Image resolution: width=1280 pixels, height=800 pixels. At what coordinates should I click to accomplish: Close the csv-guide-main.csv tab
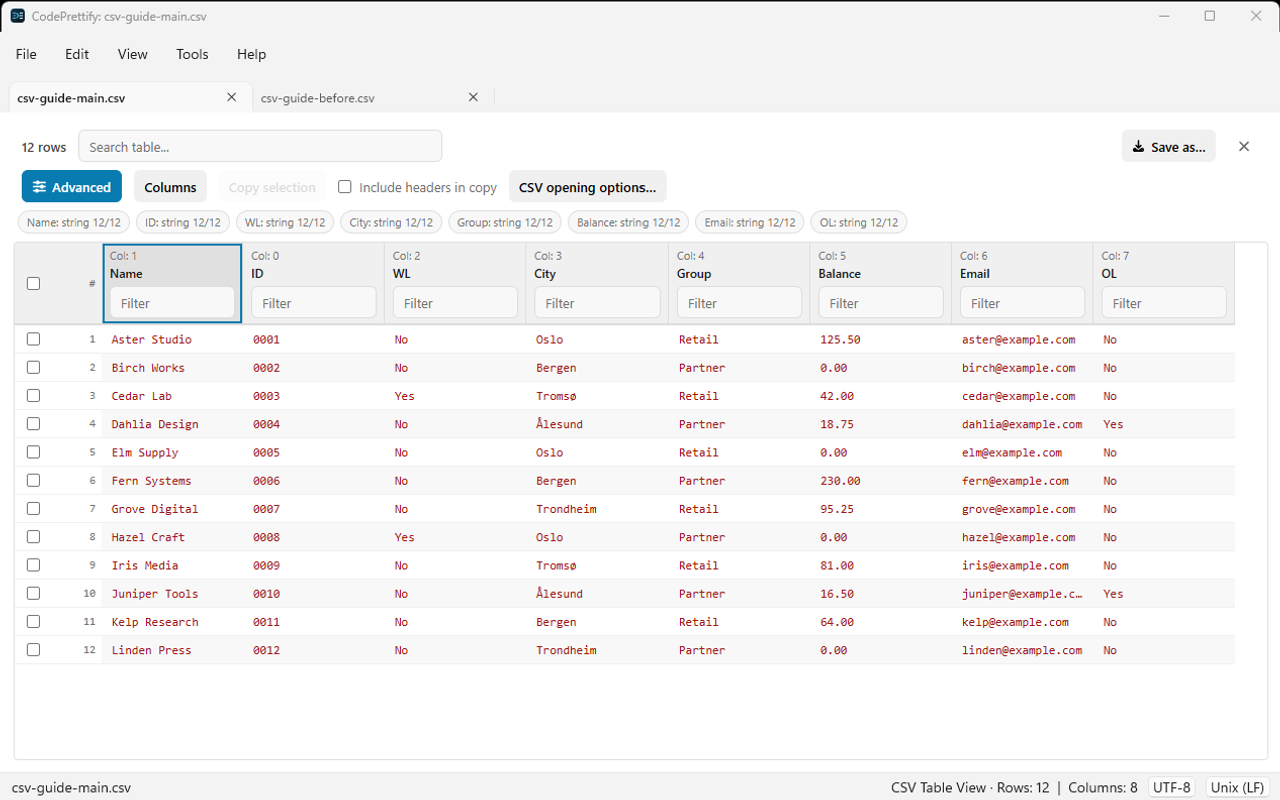[x=232, y=97]
